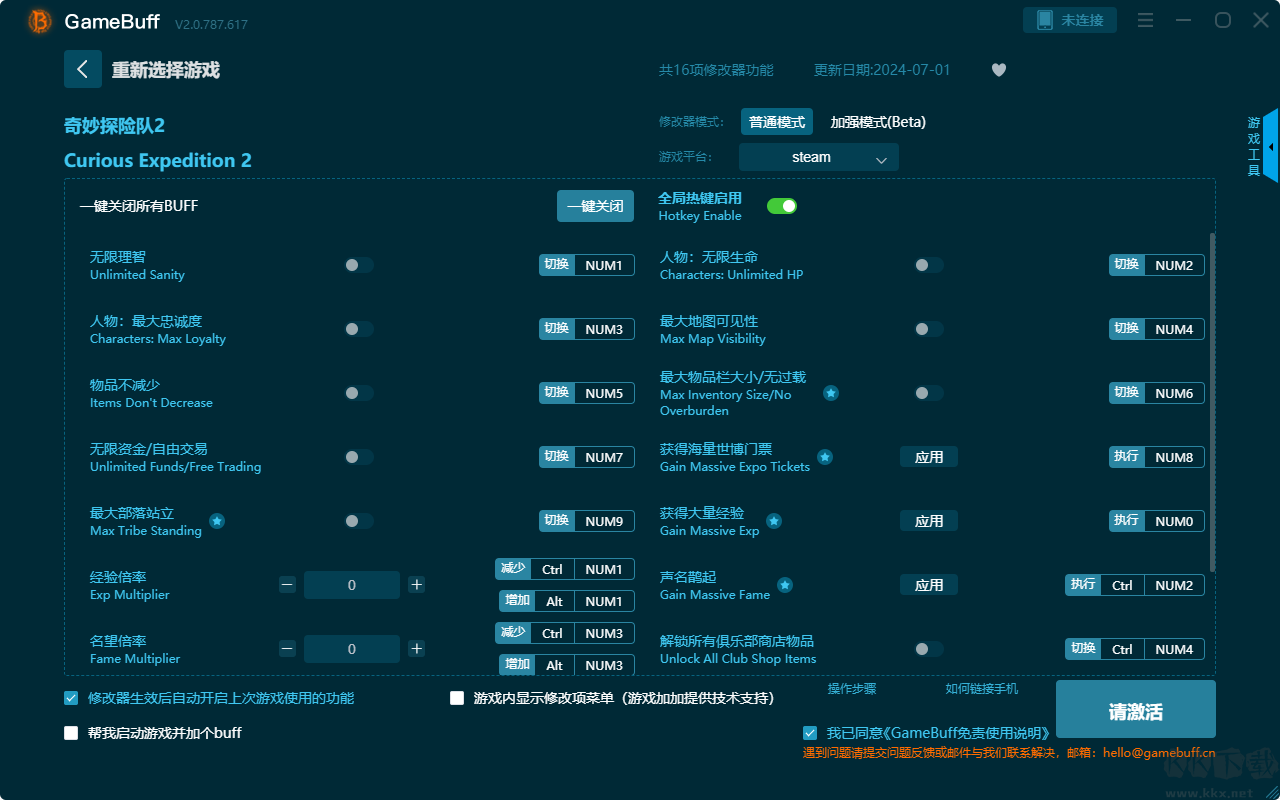Click the Fame Multiplier value input field
Image resolution: width=1280 pixels, height=800 pixels.
tap(352, 648)
